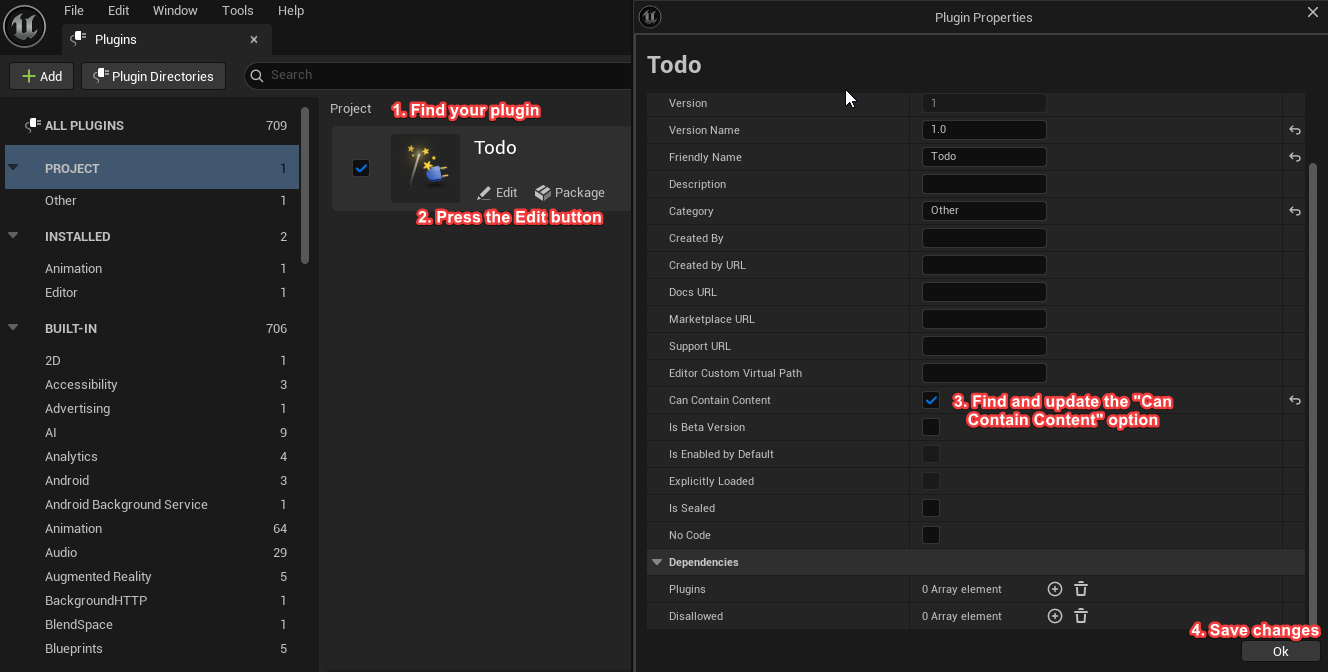
Task: Select ALL PLUGINS category
Action: click(x=152, y=126)
